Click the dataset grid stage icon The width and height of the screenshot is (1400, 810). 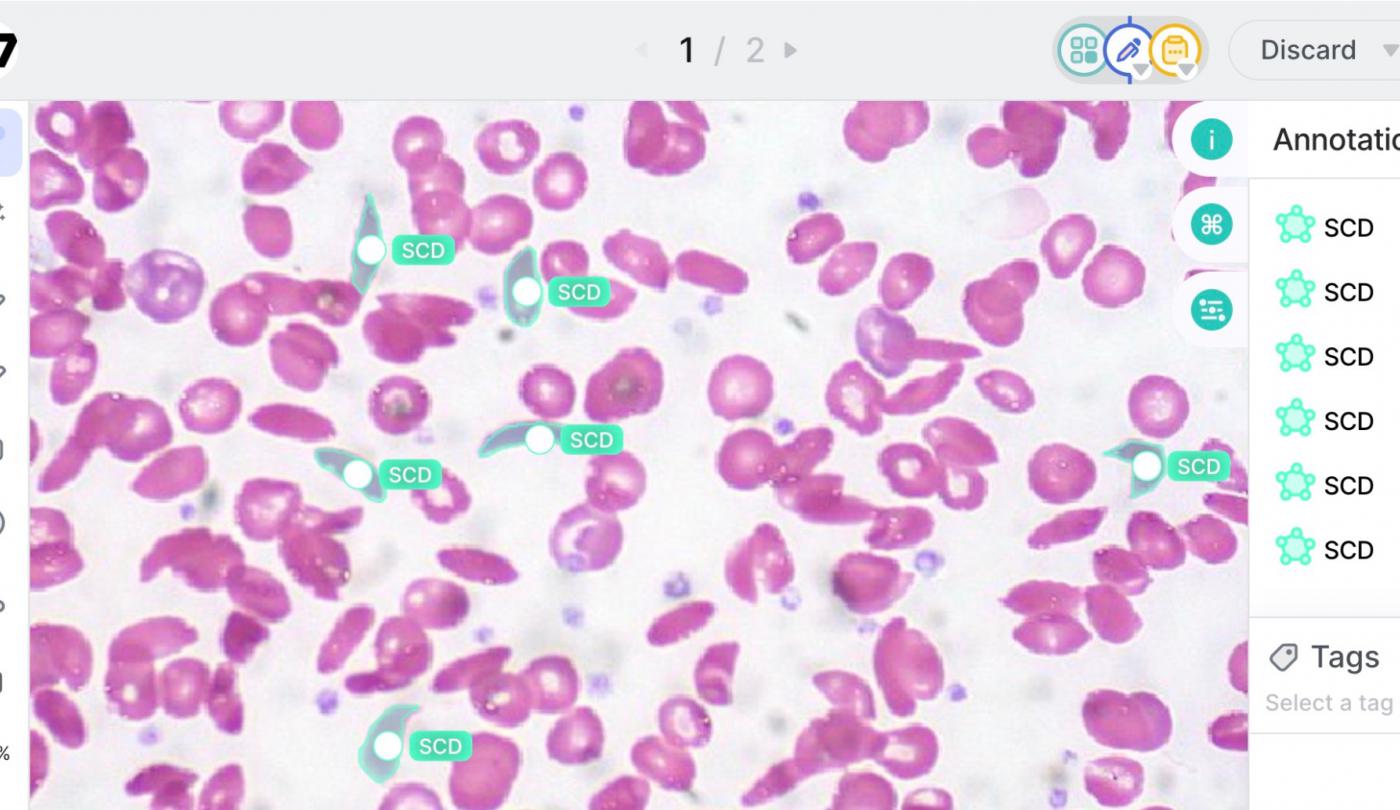(1083, 50)
